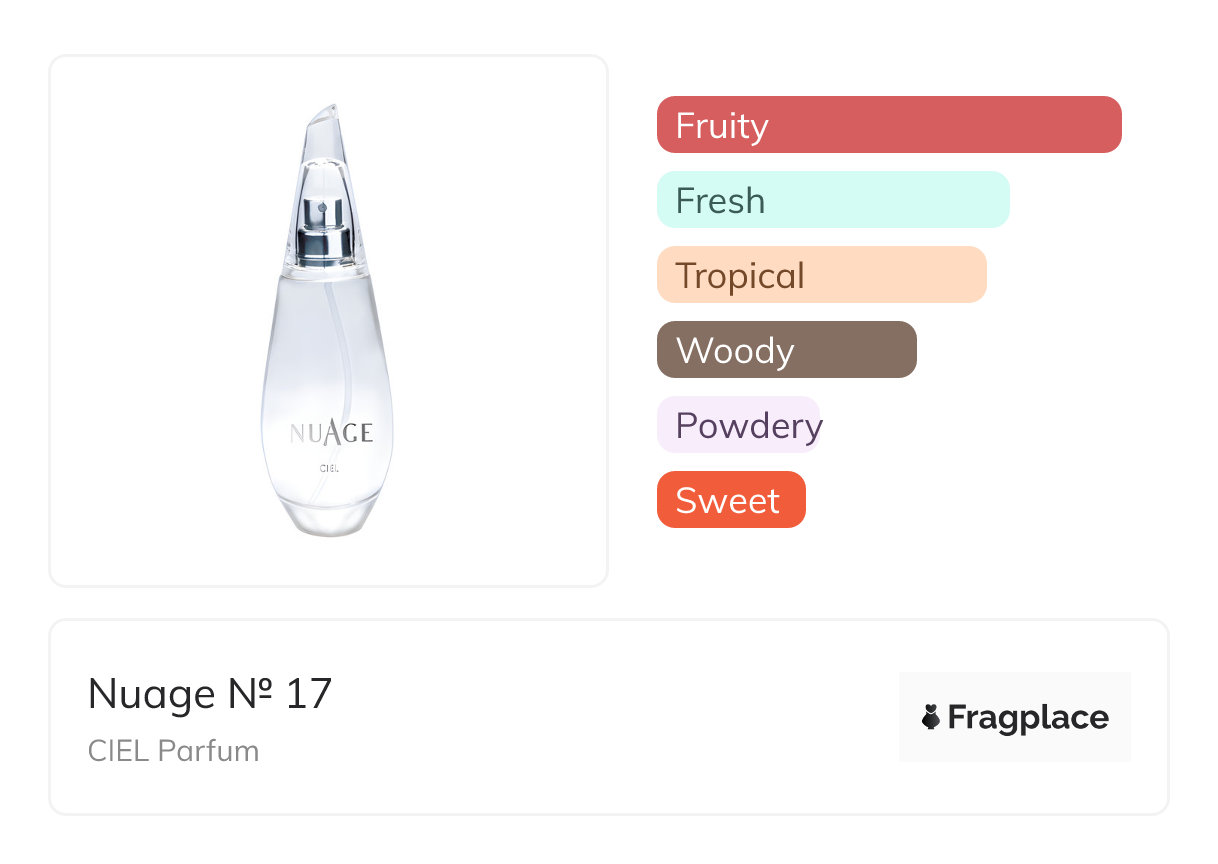Select the brown Woody accord bar

(786, 350)
